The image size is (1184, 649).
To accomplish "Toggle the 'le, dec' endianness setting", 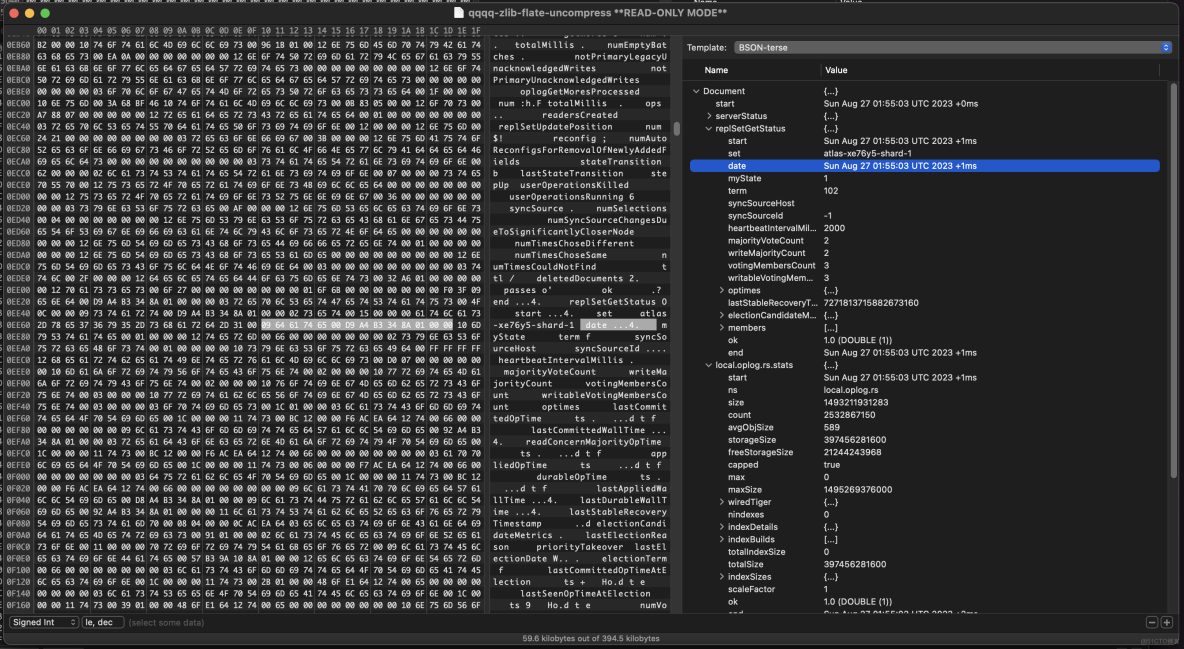I will pos(102,621).
